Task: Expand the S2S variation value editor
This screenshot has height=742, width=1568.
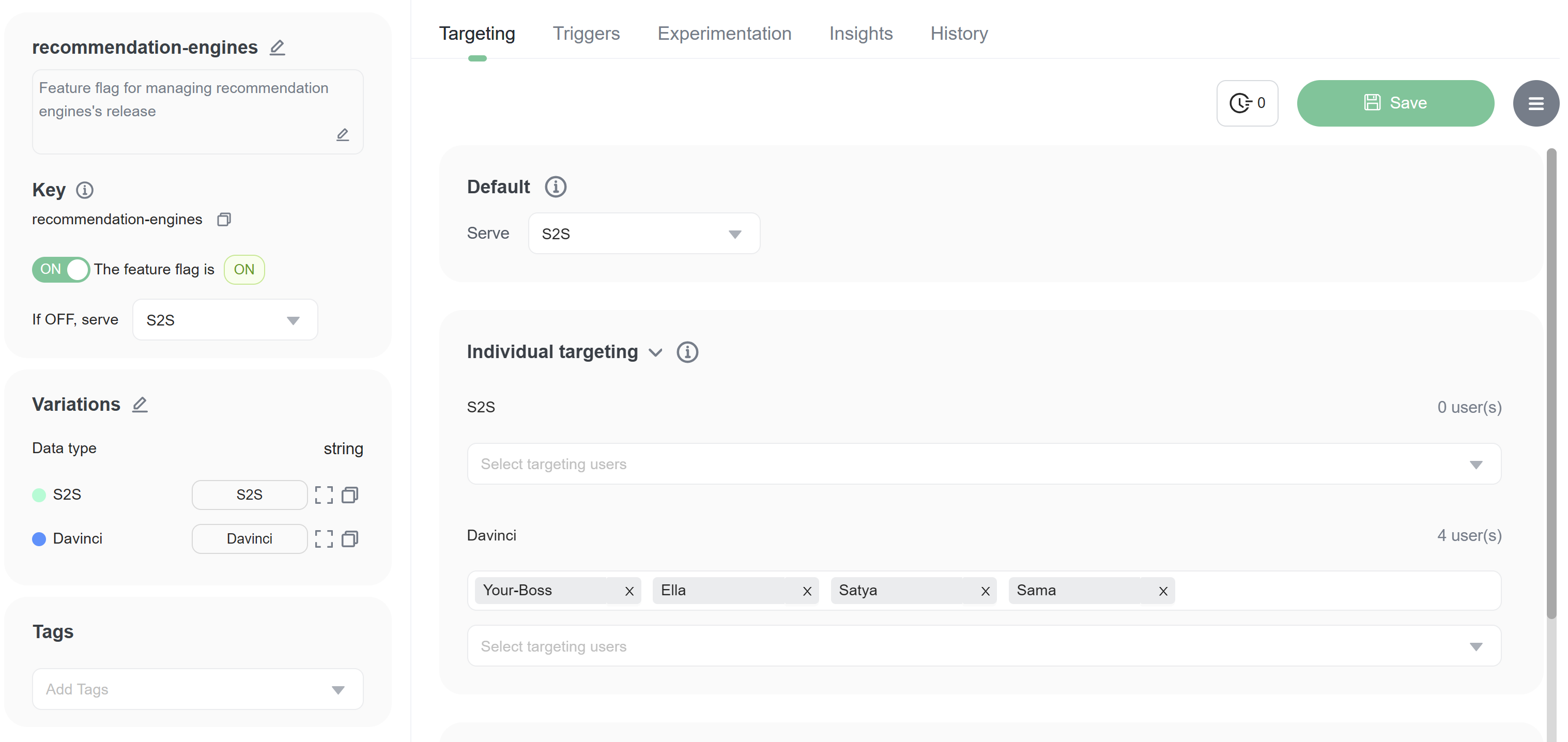Action: coord(324,495)
